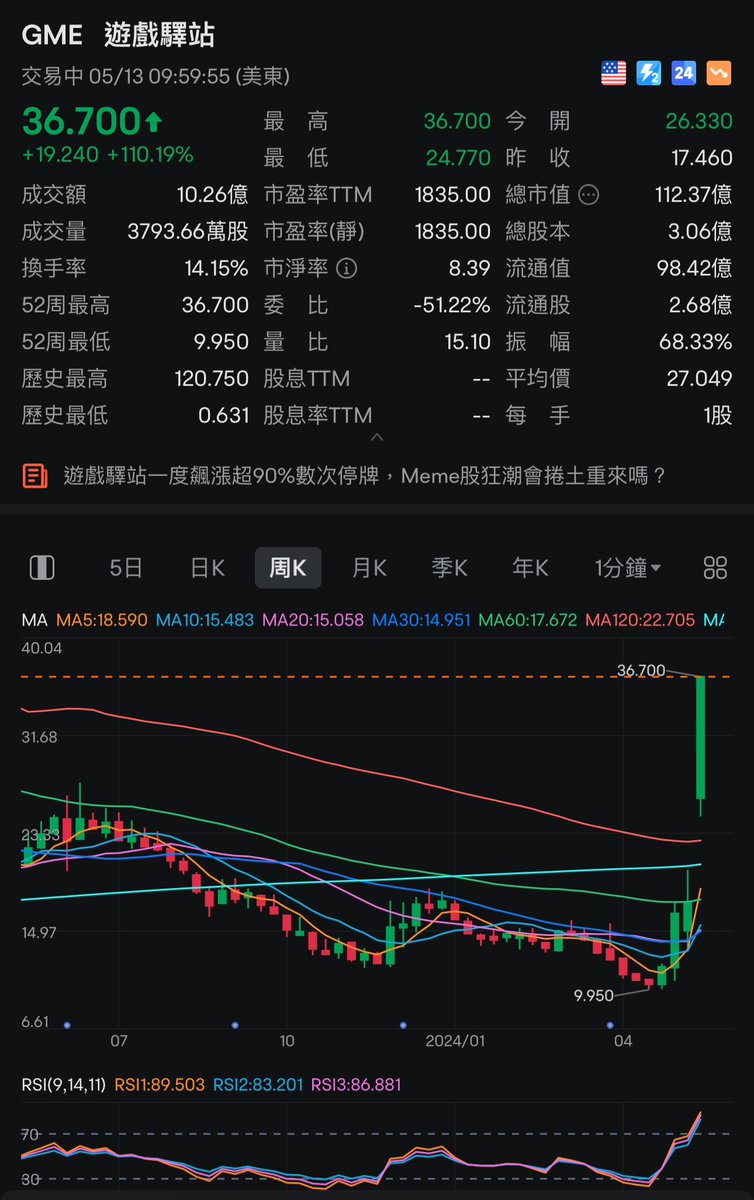
Task: Switch to the 日K chart tab
Action: pyautogui.click(x=207, y=568)
